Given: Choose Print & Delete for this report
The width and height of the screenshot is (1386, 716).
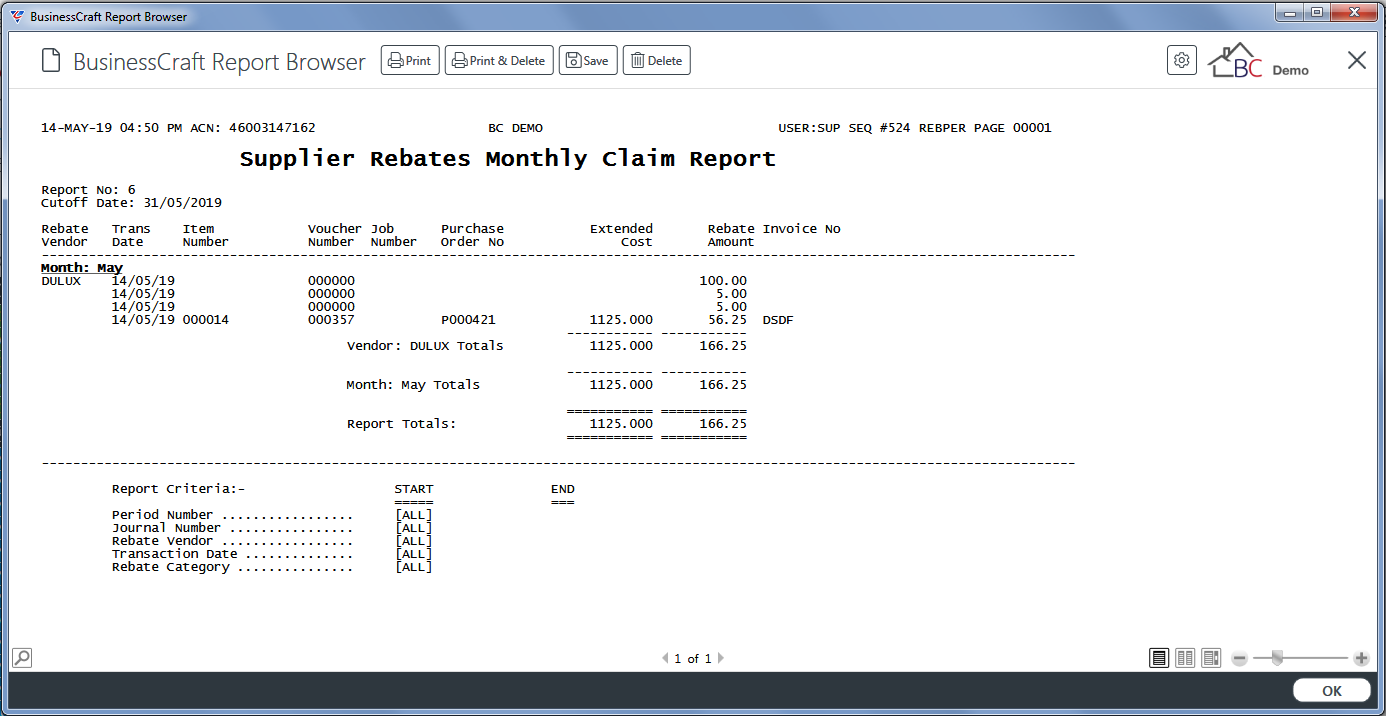Looking at the screenshot, I should pos(499,61).
